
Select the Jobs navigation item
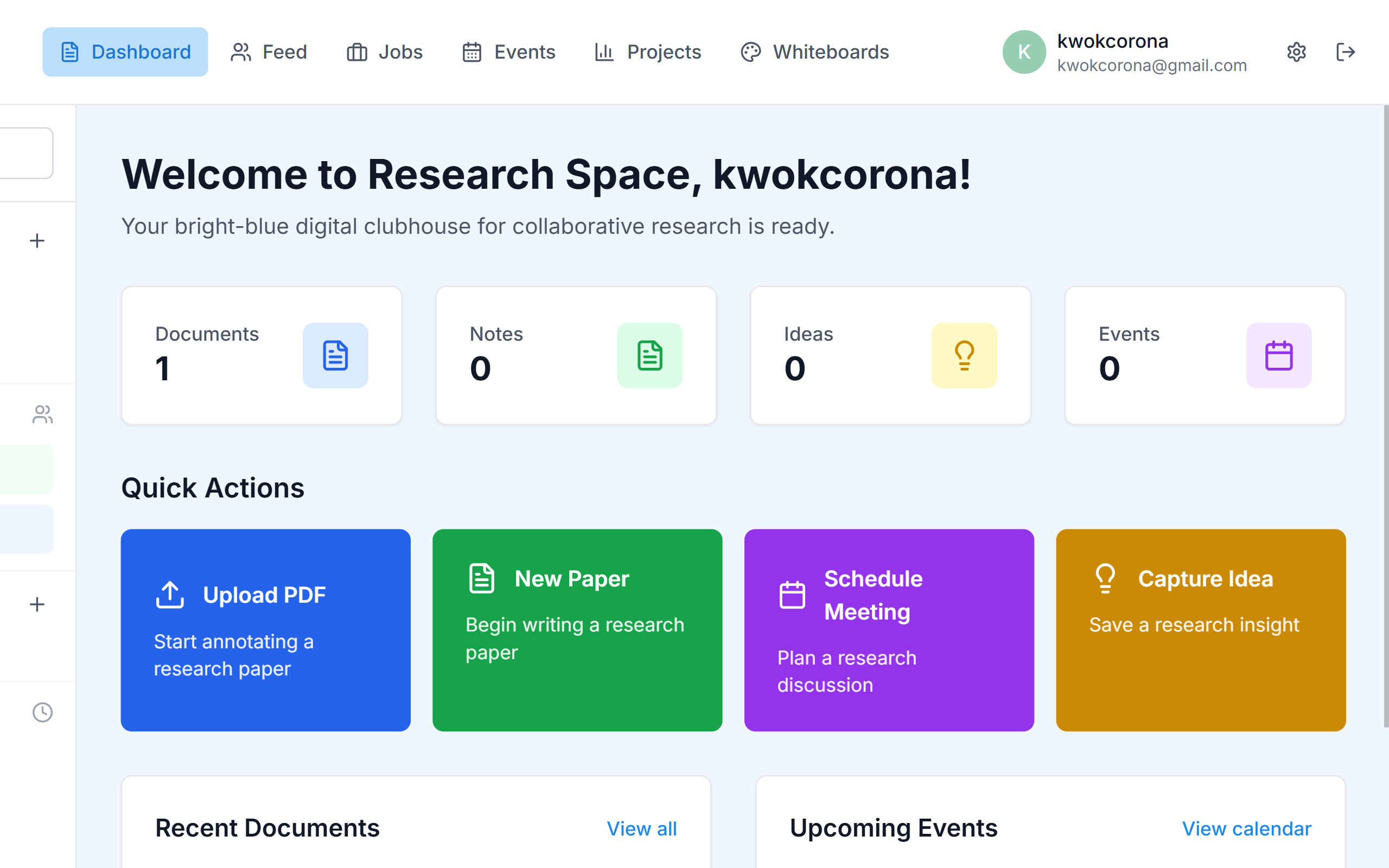pyautogui.click(x=385, y=52)
